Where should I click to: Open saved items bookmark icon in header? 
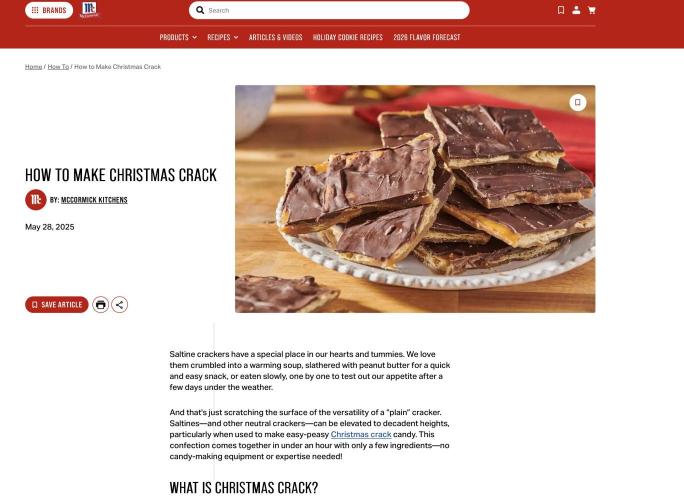pos(561,10)
